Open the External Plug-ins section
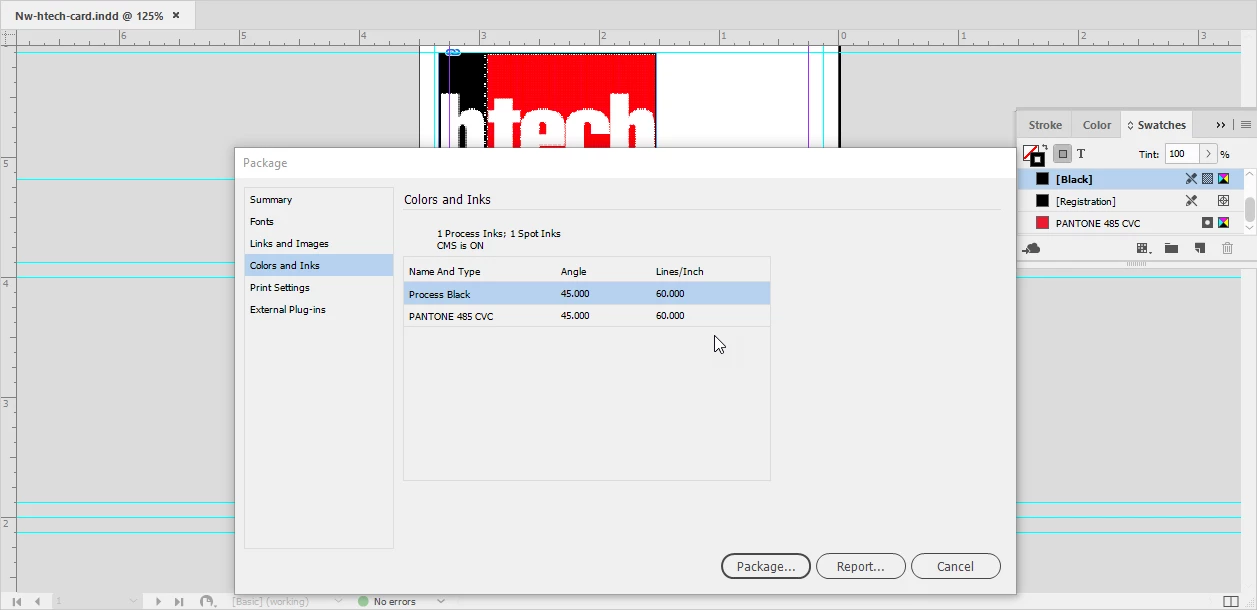The image size is (1257, 610). click(319, 309)
